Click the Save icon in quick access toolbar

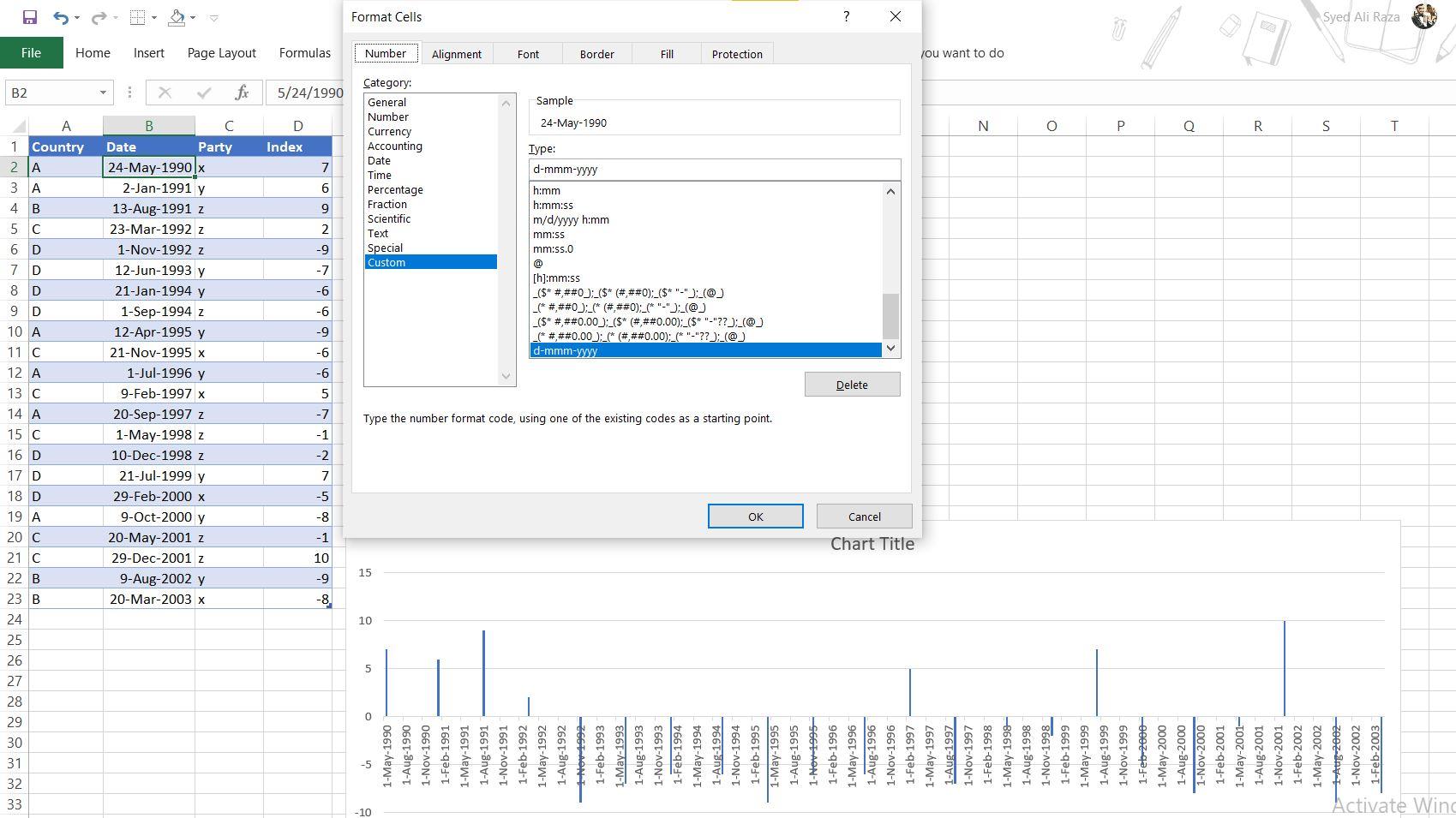pyautogui.click(x=29, y=17)
